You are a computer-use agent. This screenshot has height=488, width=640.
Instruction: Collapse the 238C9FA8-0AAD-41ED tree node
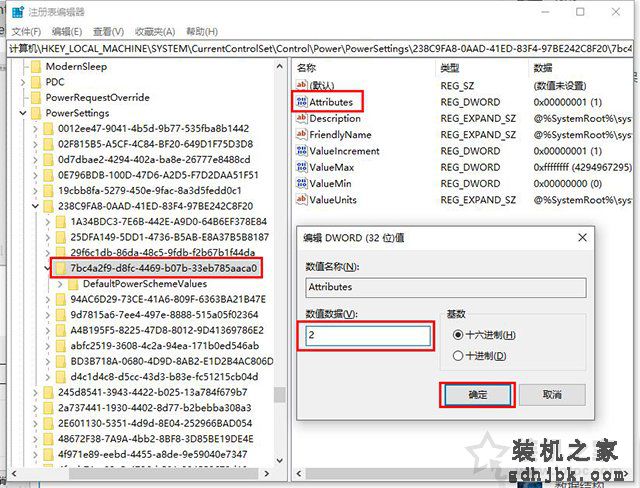tap(36, 206)
